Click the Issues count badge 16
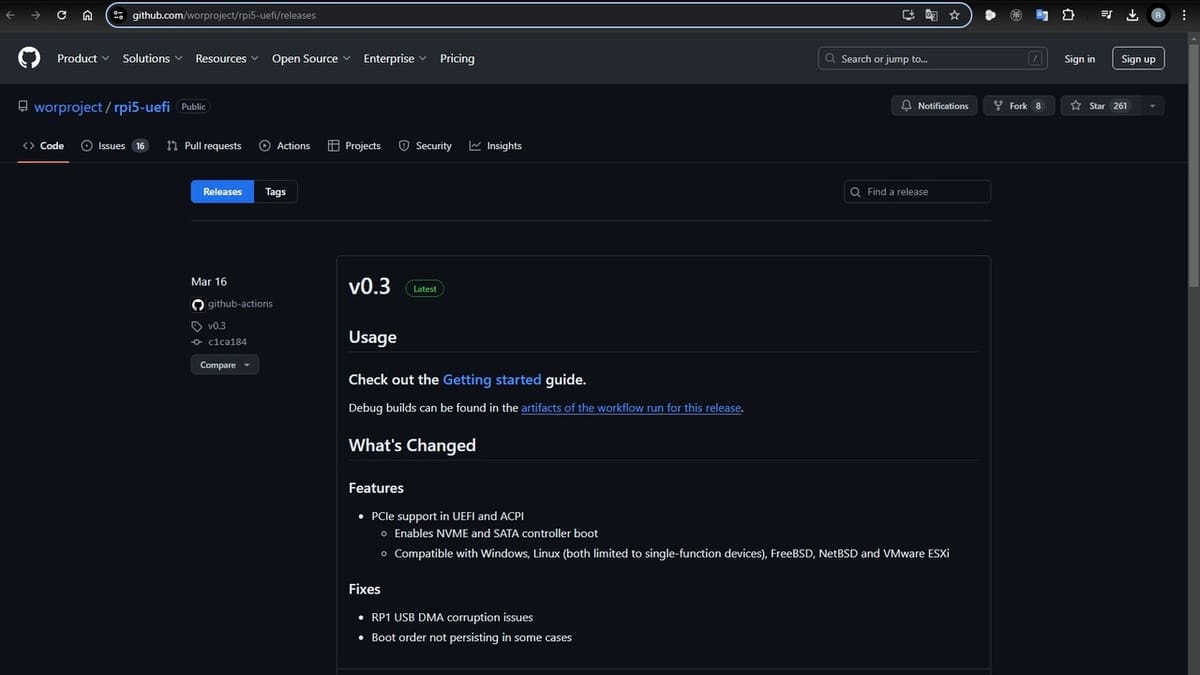Screen dimensions: 1200x675 (x=140, y=146)
